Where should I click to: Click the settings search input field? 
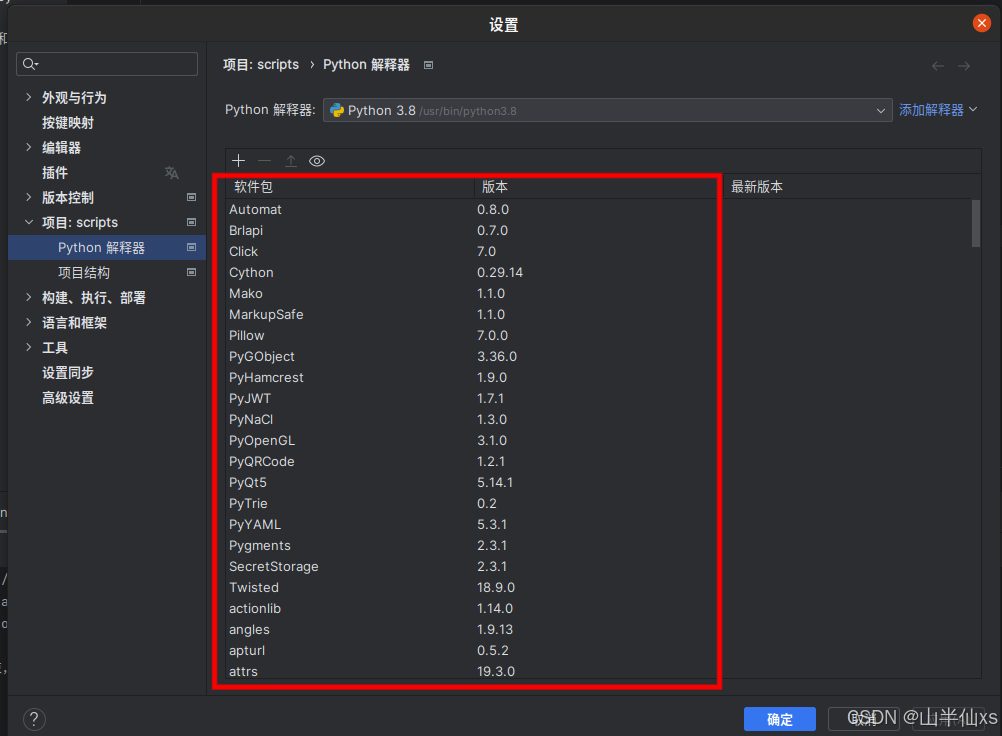(x=107, y=64)
